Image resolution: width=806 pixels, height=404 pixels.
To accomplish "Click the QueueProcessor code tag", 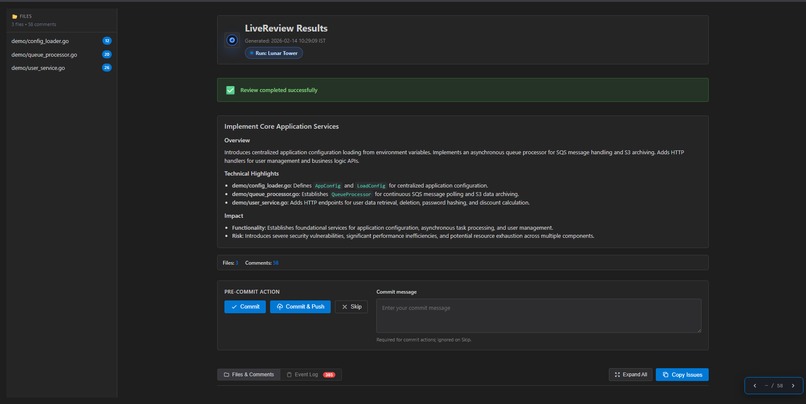I will point(351,194).
